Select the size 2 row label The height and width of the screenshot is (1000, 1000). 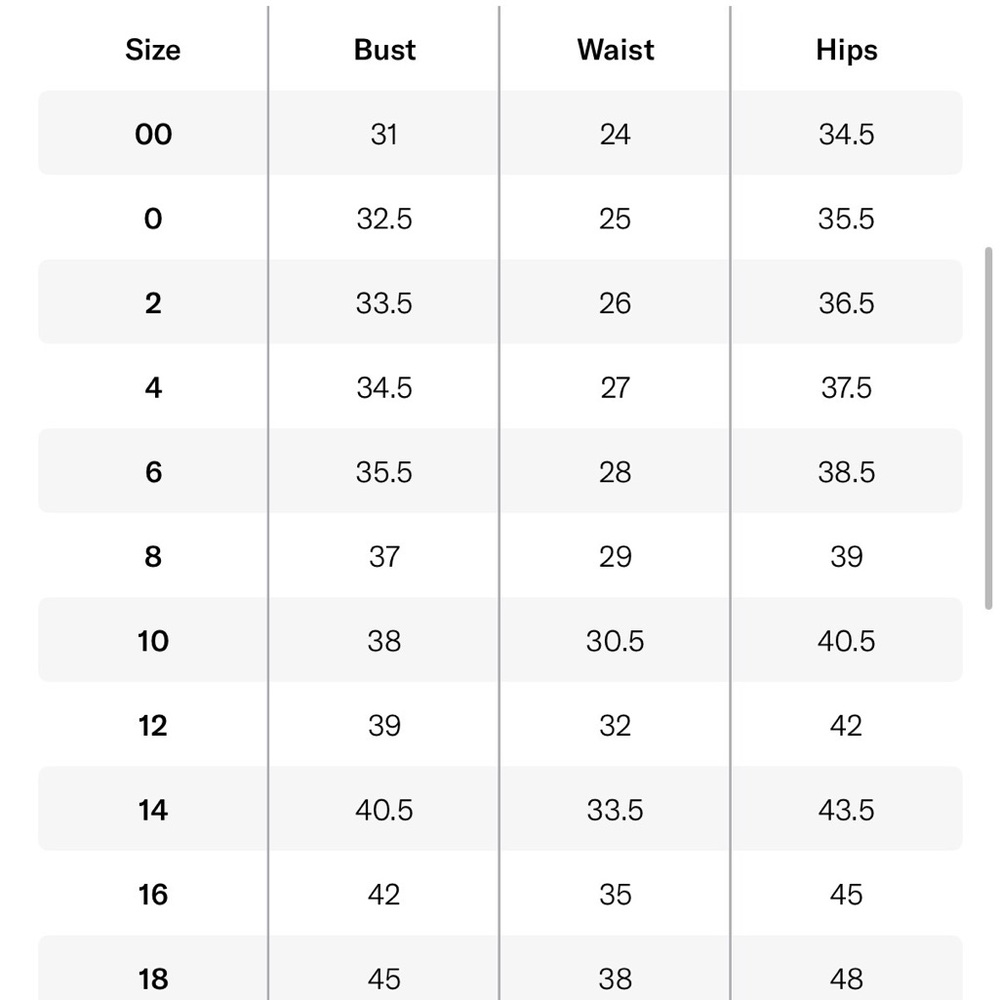click(x=153, y=303)
